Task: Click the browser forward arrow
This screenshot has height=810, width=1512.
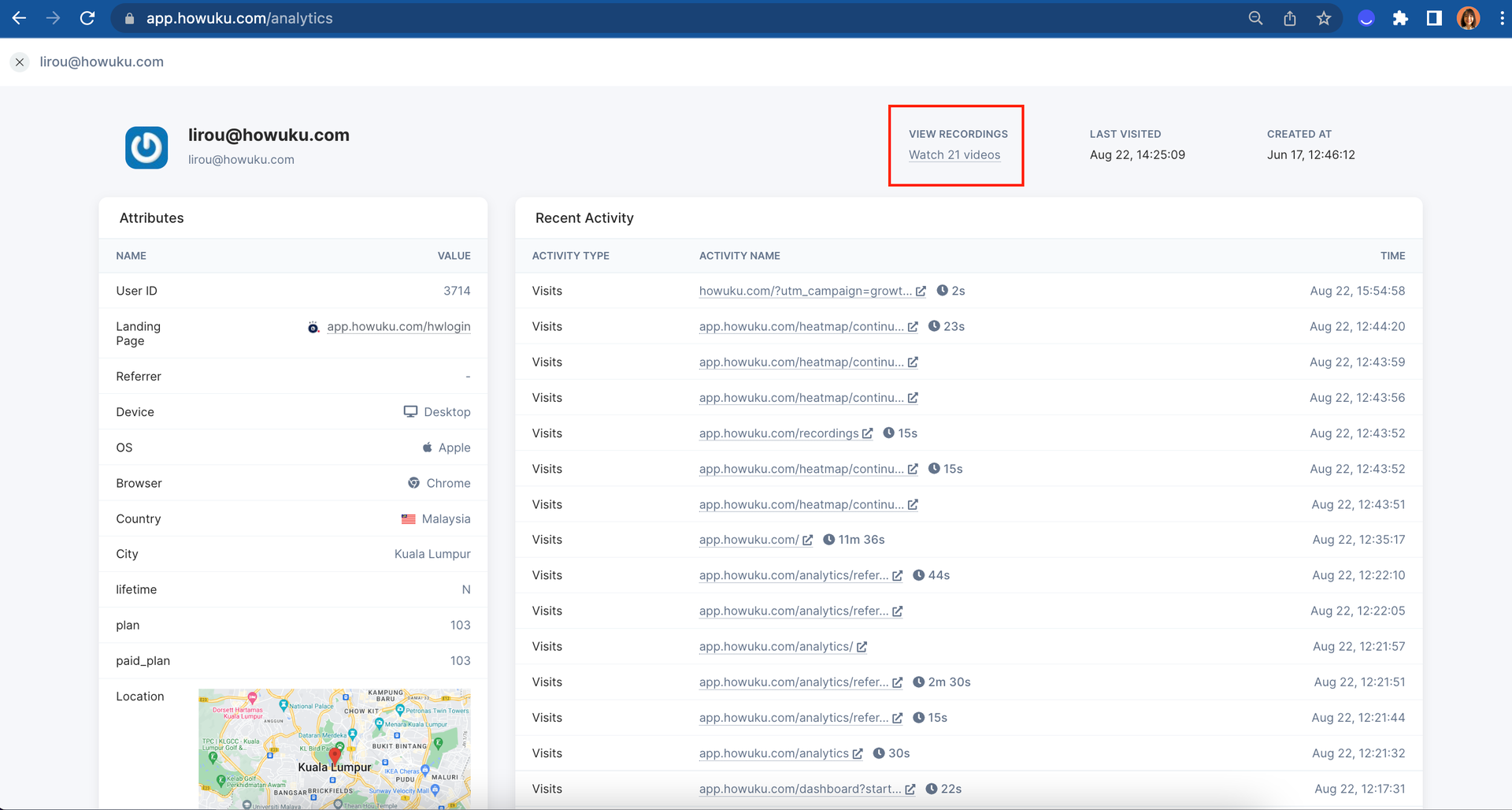Action: pyautogui.click(x=53, y=18)
